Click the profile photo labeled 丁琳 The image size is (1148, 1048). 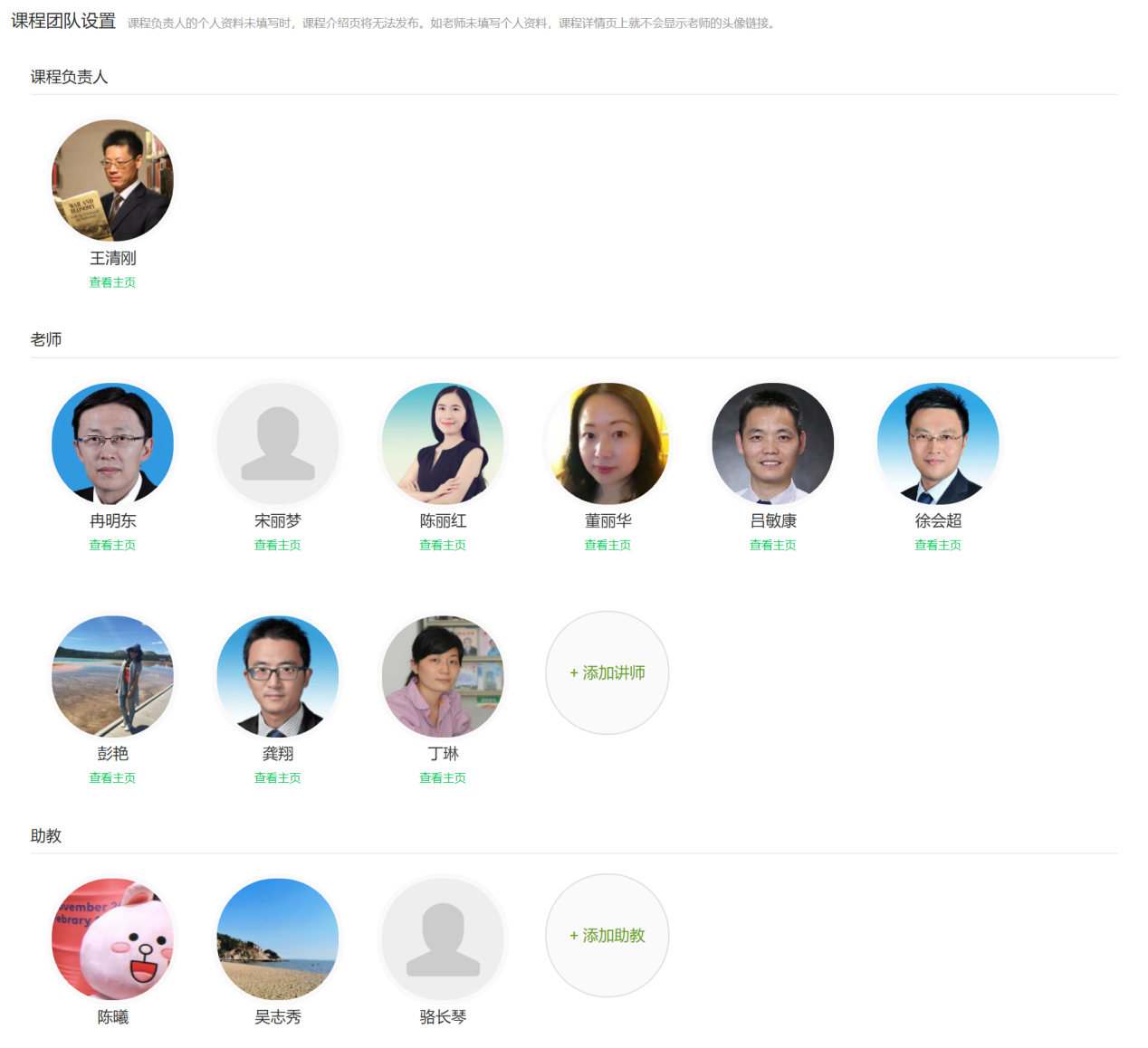pos(443,676)
